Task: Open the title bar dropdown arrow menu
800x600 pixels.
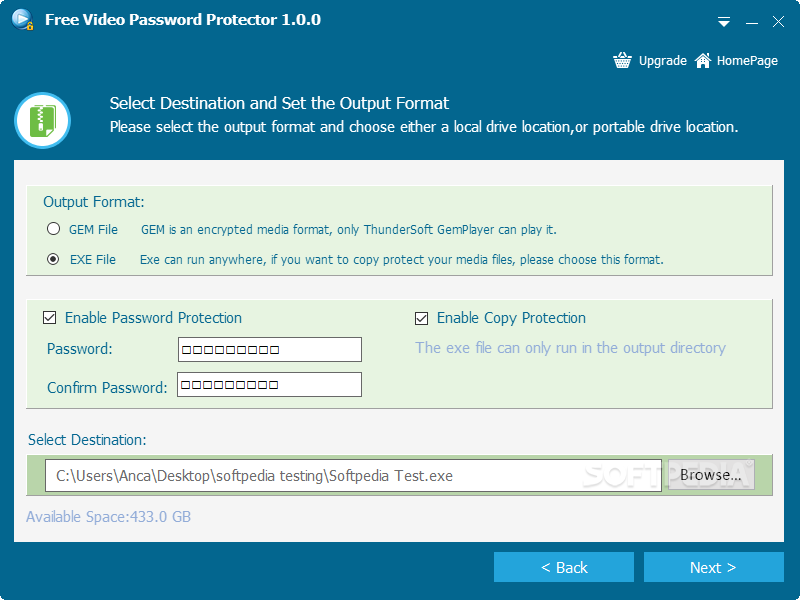Action: (723, 22)
